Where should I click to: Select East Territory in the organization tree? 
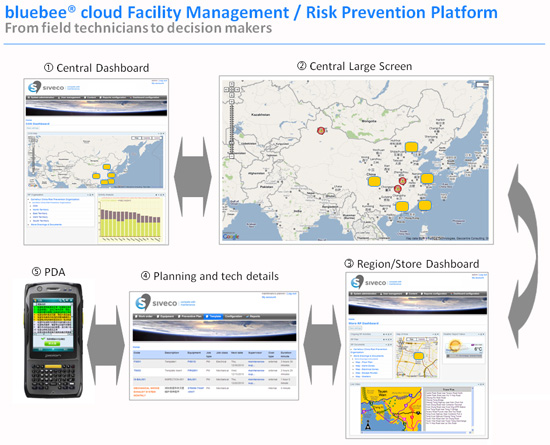(x=40, y=213)
